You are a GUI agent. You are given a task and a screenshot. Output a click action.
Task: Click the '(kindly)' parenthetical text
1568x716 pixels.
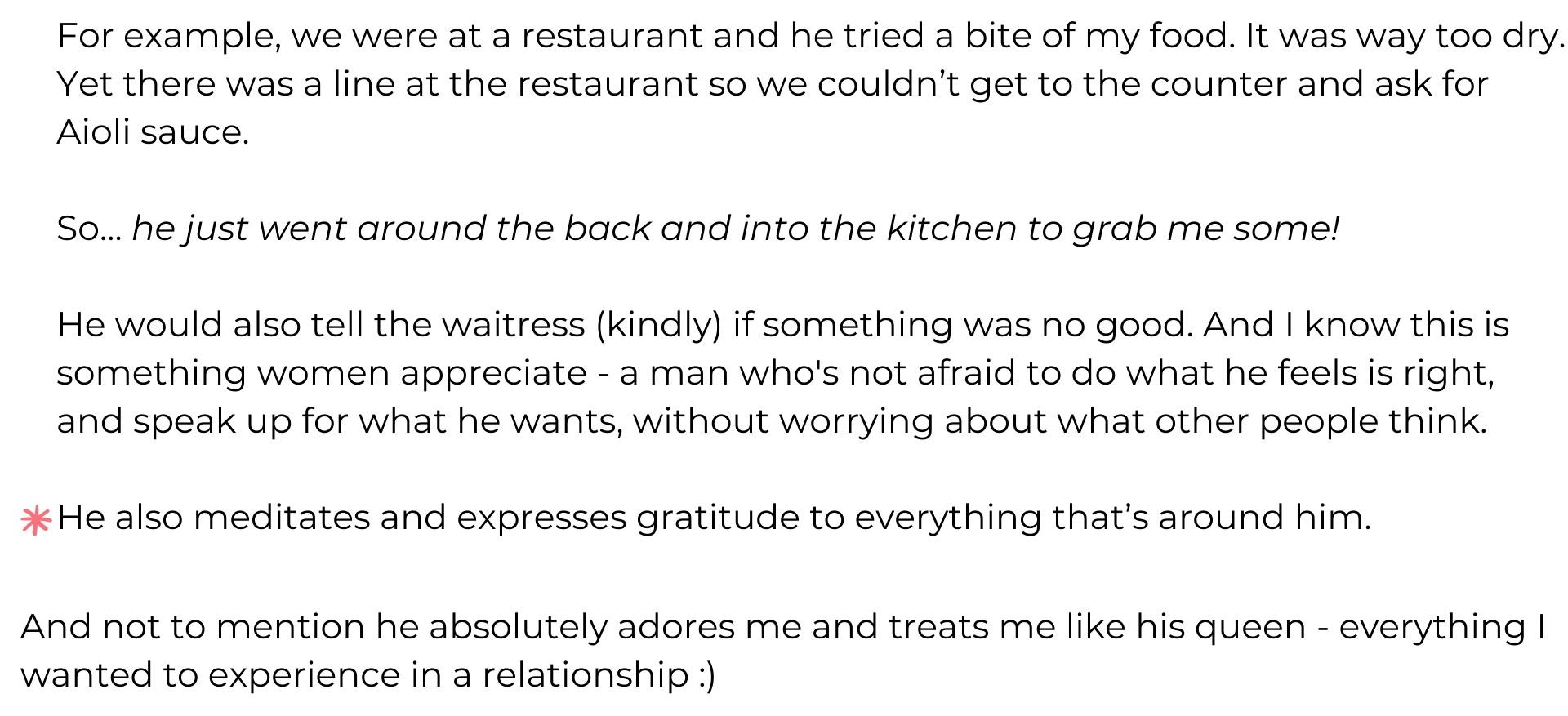[659, 326]
